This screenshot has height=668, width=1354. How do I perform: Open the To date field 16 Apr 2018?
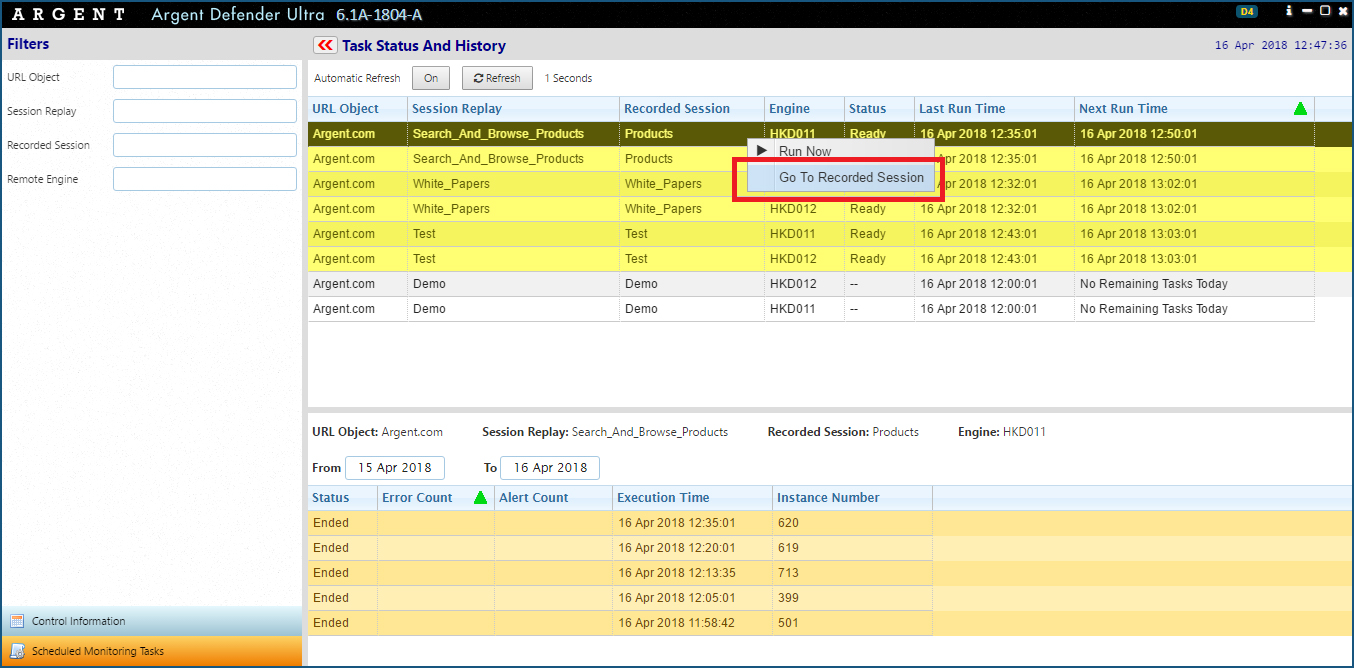coord(549,468)
